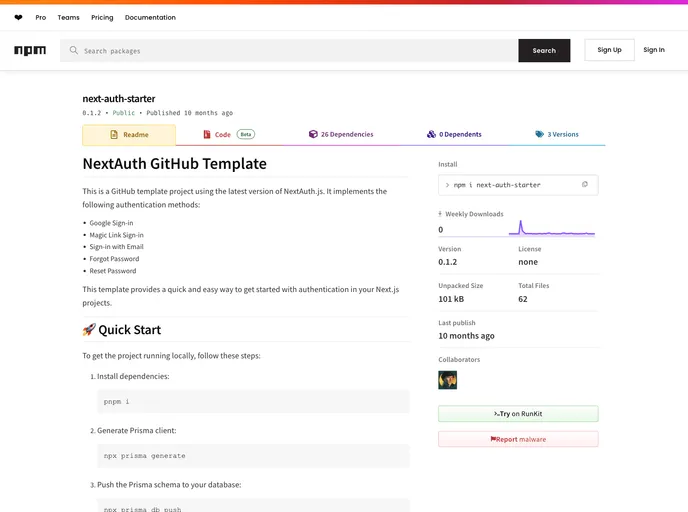
Task: Go to the Pricing page
Action: click(x=102, y=18)
